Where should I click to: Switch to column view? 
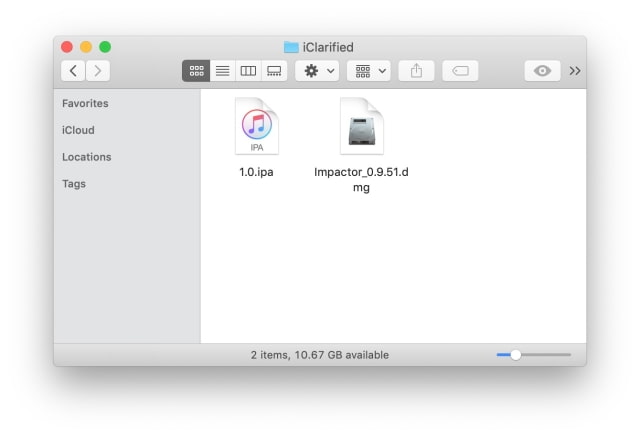[248, 71]
